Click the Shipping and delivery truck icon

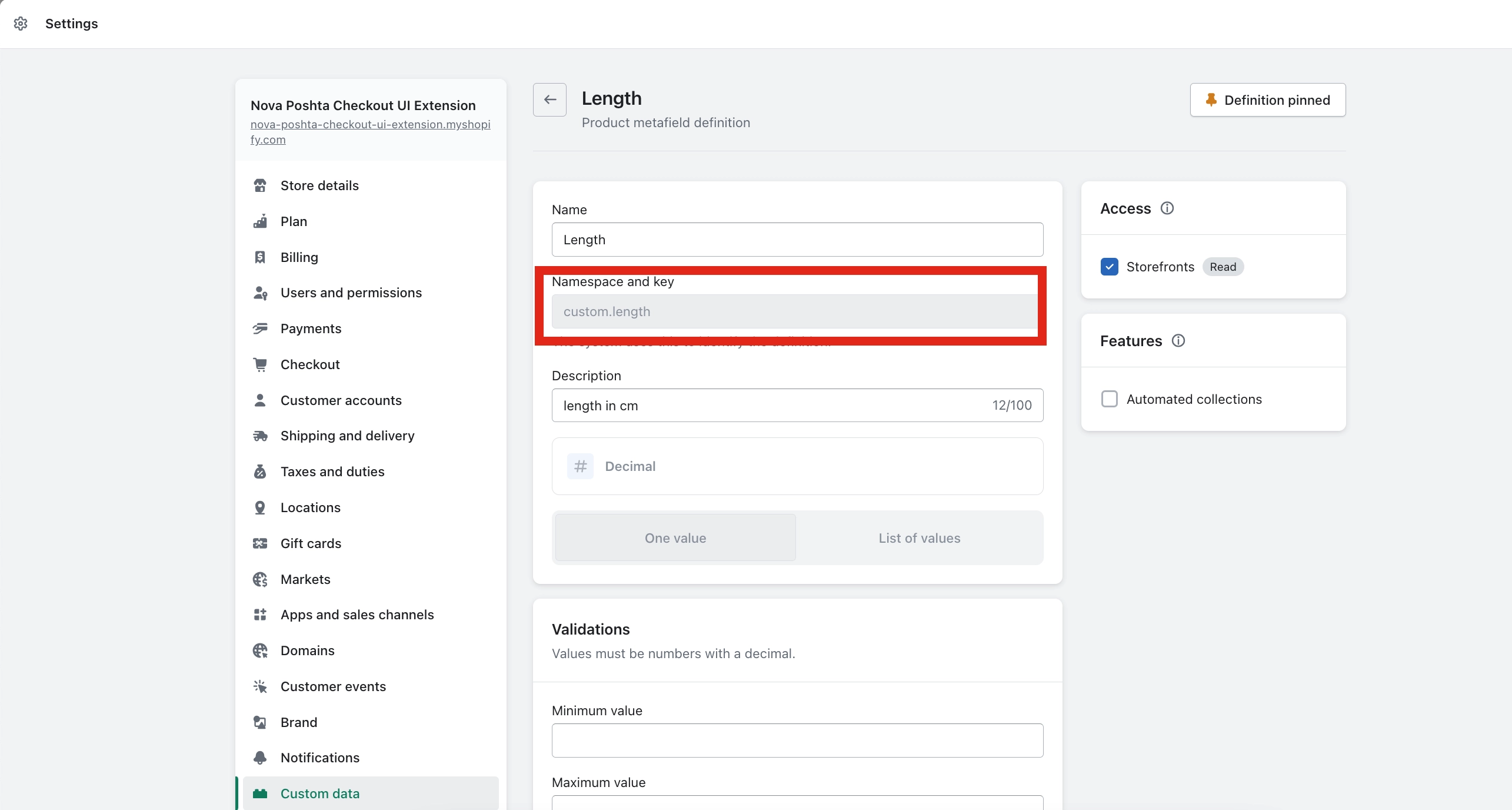click(x=260, y=436)
